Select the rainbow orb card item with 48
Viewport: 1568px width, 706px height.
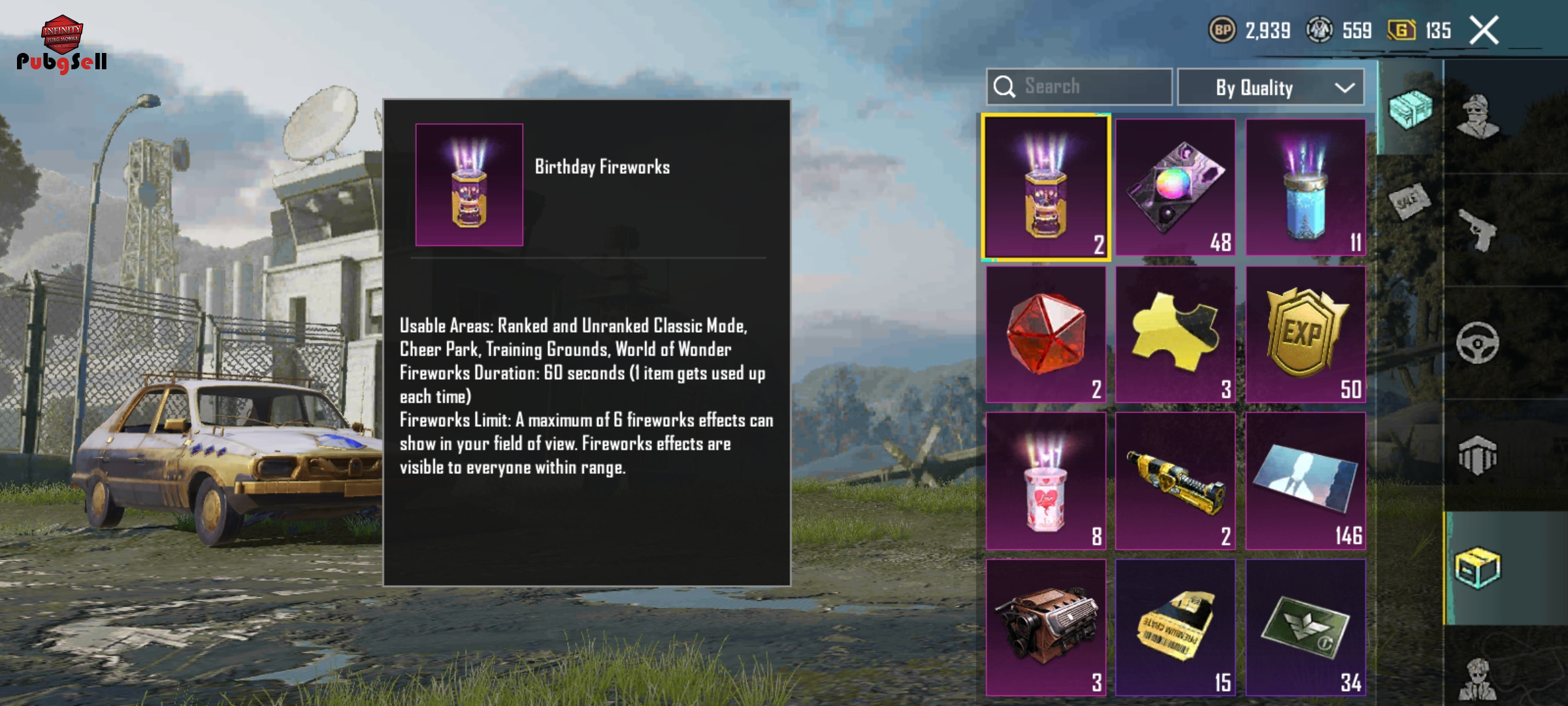[x=1175, y=188]
